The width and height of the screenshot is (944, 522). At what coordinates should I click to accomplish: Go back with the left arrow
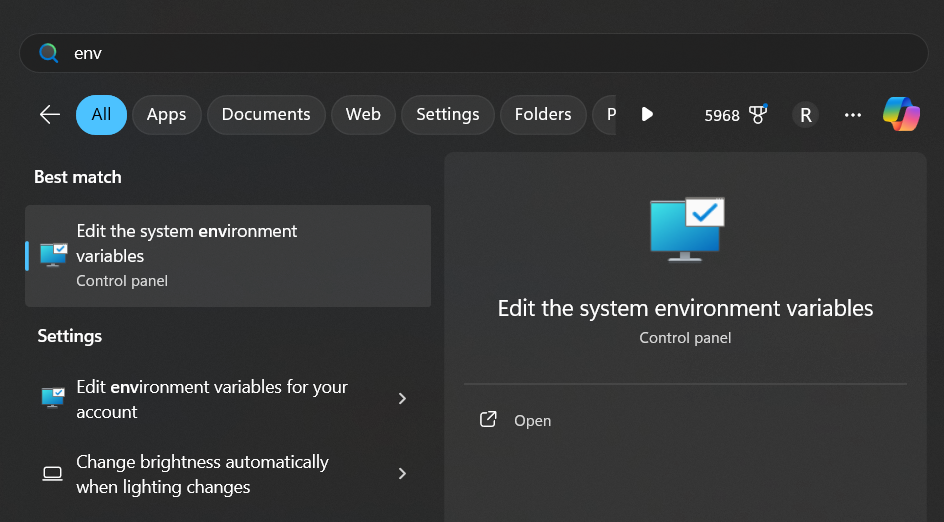tap(49, 114)
